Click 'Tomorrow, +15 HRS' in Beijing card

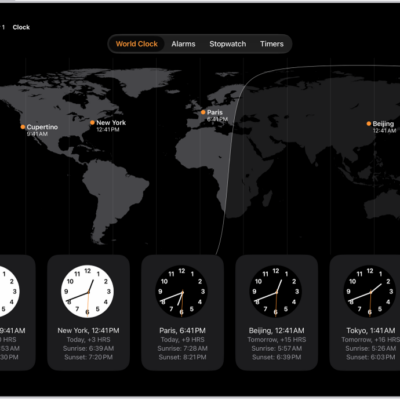(x=277, y=340)
